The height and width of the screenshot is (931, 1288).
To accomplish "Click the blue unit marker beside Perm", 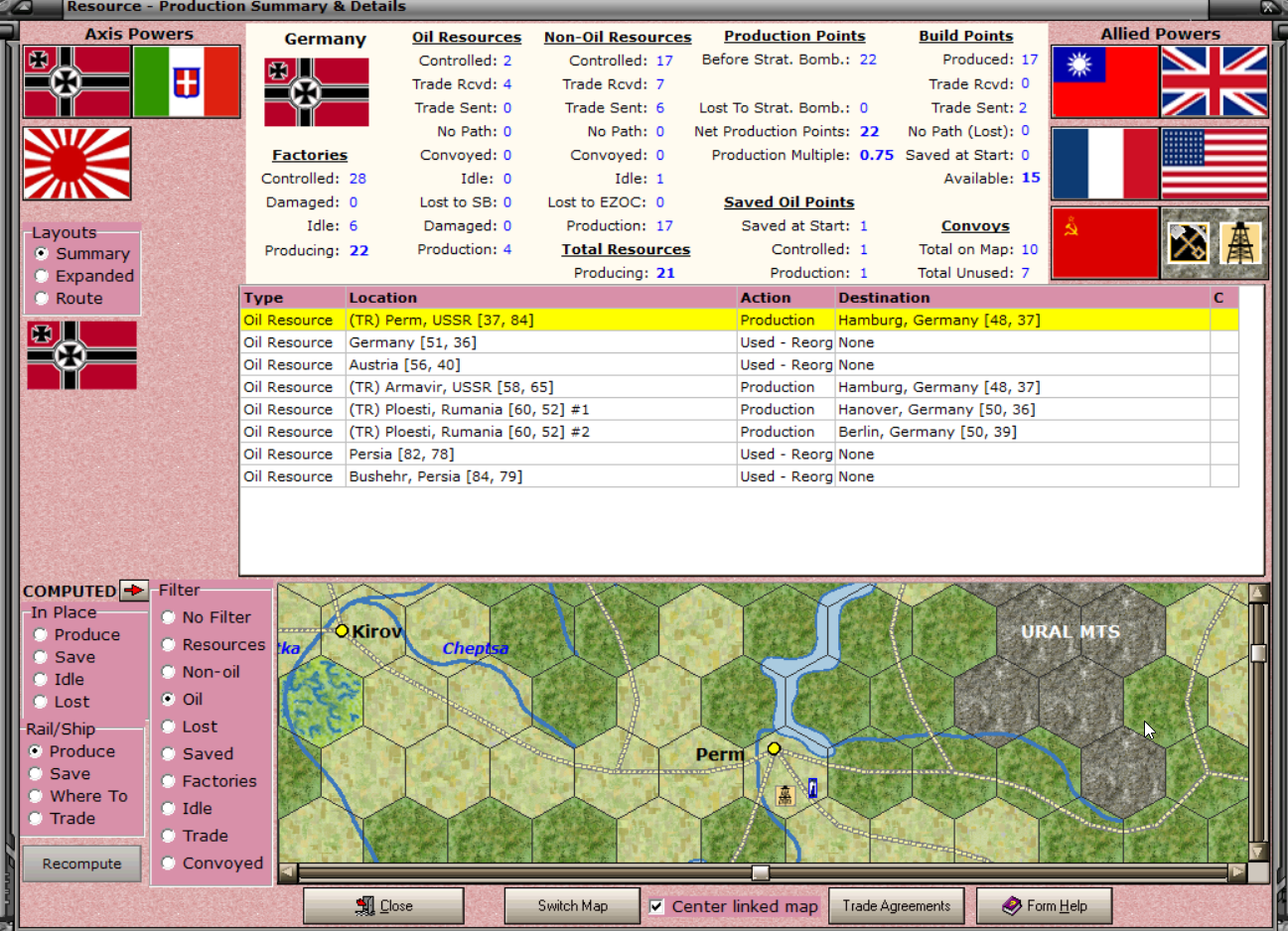I will (812, 788).
